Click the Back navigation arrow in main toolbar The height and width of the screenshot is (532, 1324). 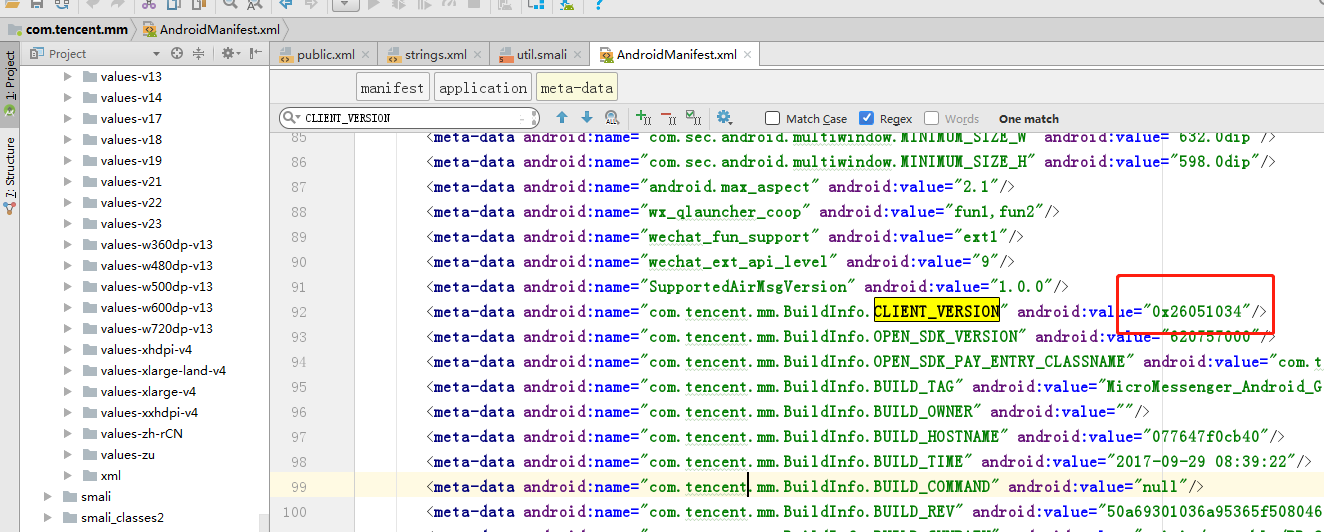[x=285, y=5]
